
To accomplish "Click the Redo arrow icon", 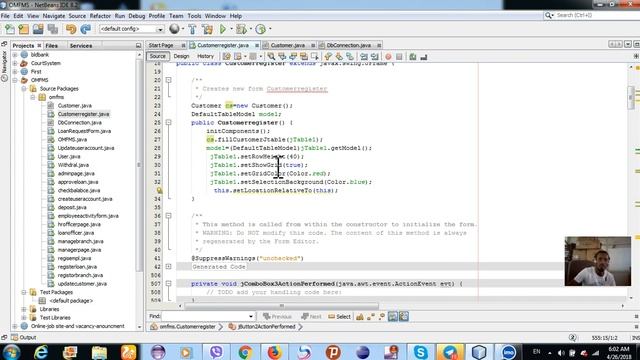I will pos(85,29).
